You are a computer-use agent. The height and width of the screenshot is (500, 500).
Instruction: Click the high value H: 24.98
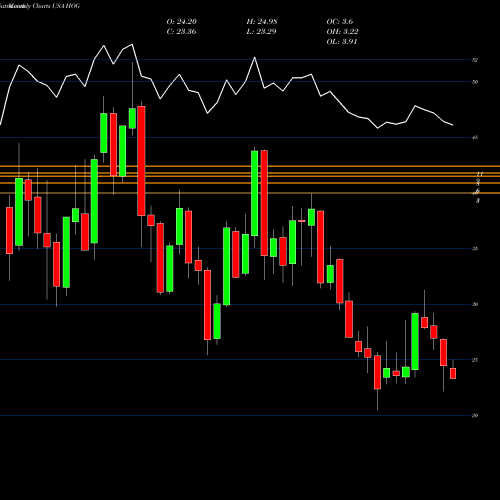point(262,22)
